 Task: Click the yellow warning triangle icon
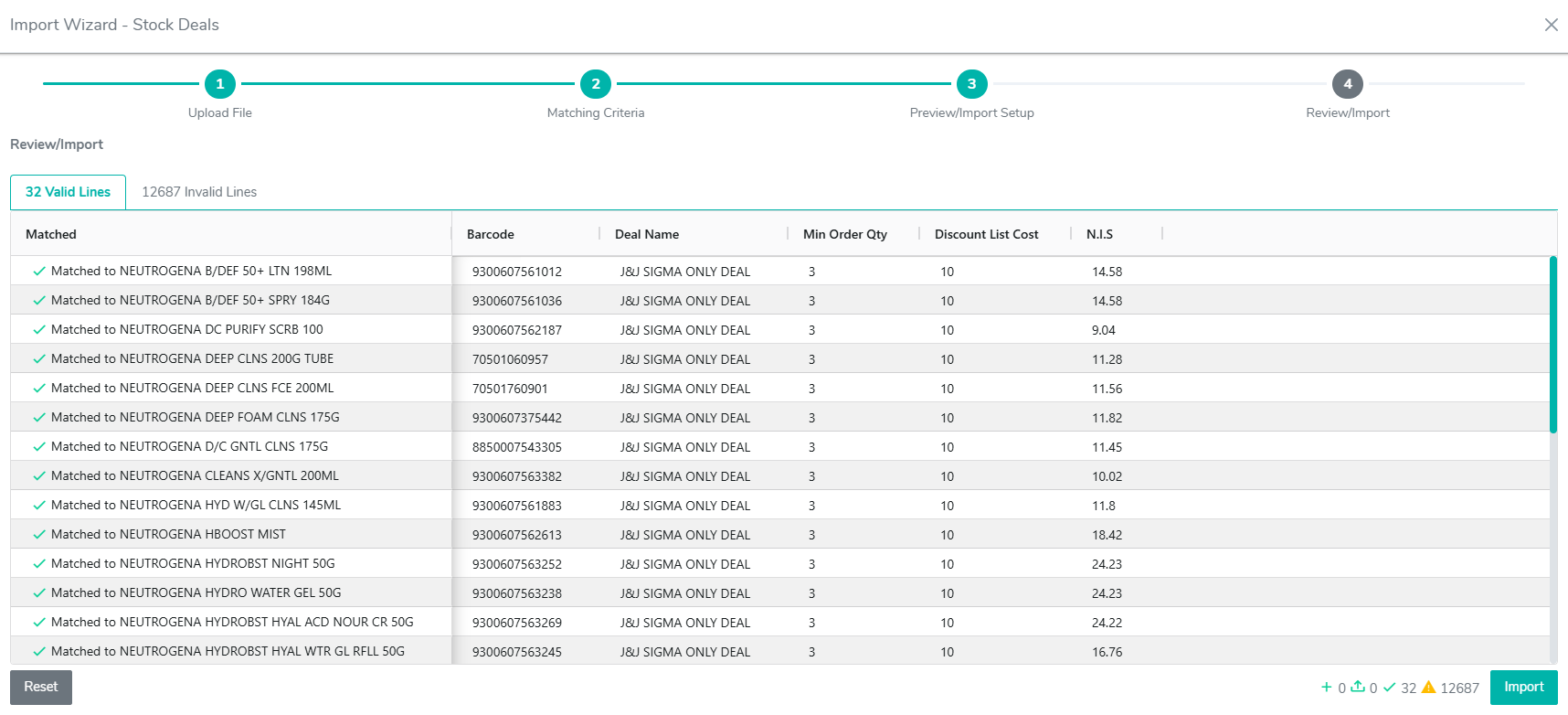click(1428, 688)
